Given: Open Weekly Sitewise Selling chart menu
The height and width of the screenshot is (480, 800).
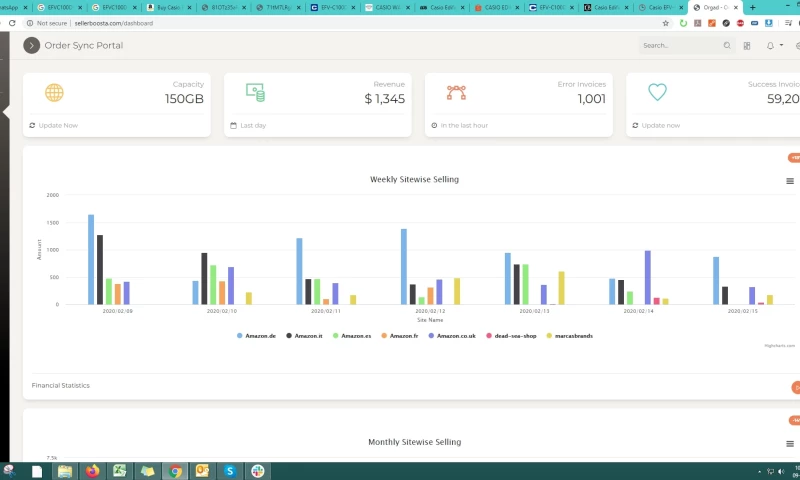Looking at the screenshot, I should (790, 181).
